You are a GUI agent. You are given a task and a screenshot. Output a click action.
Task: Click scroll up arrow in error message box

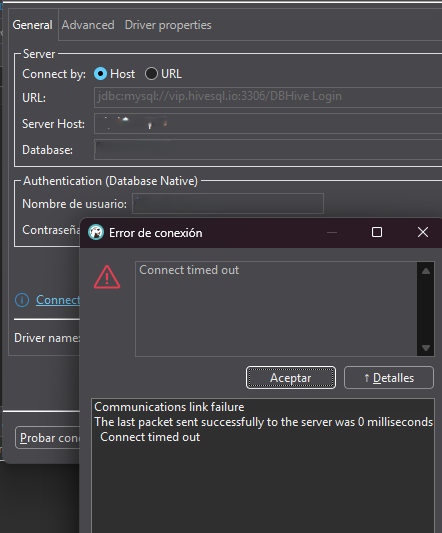point(426,271)
